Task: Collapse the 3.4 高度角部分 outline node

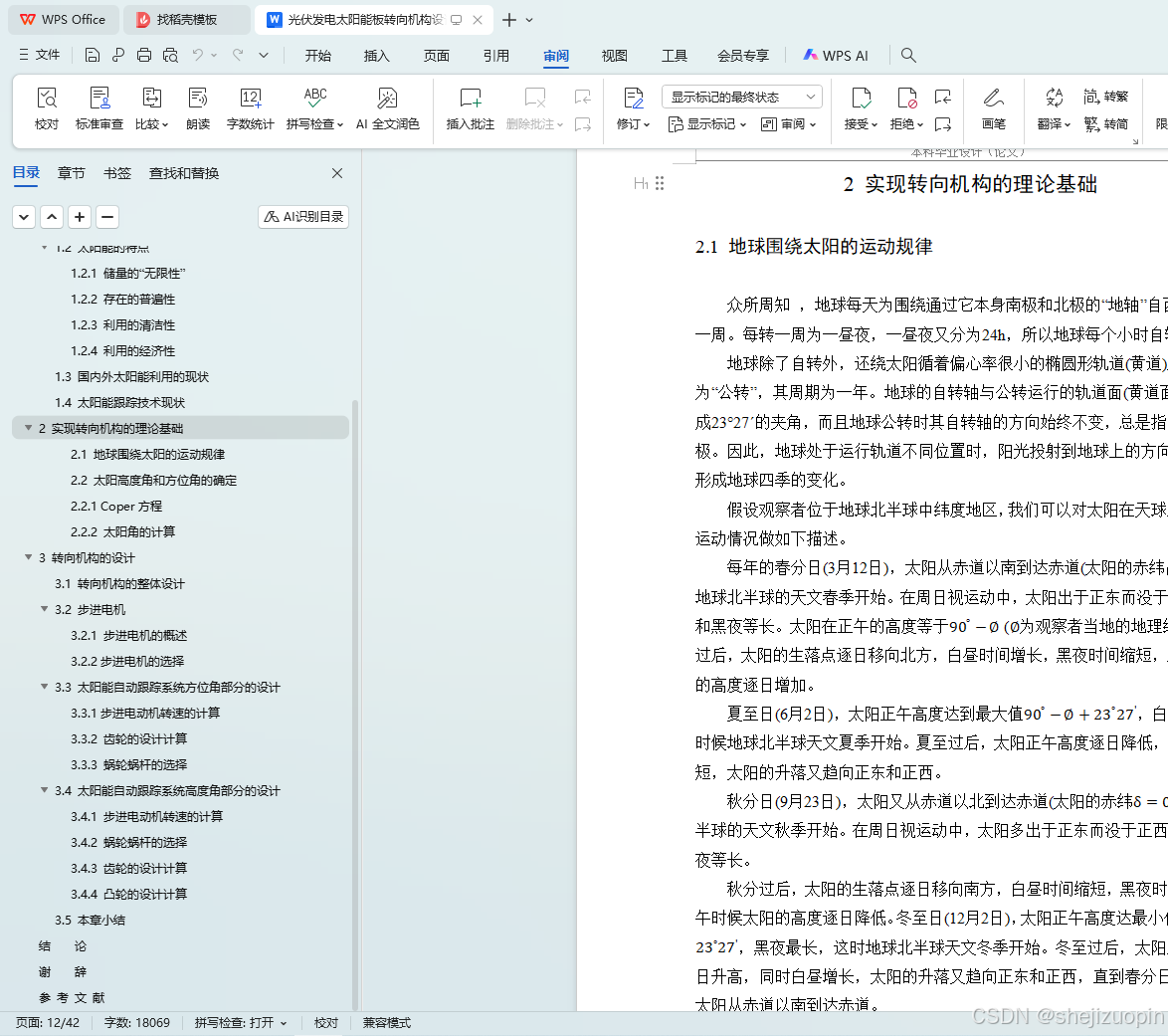Action: (x=44, y=790)
